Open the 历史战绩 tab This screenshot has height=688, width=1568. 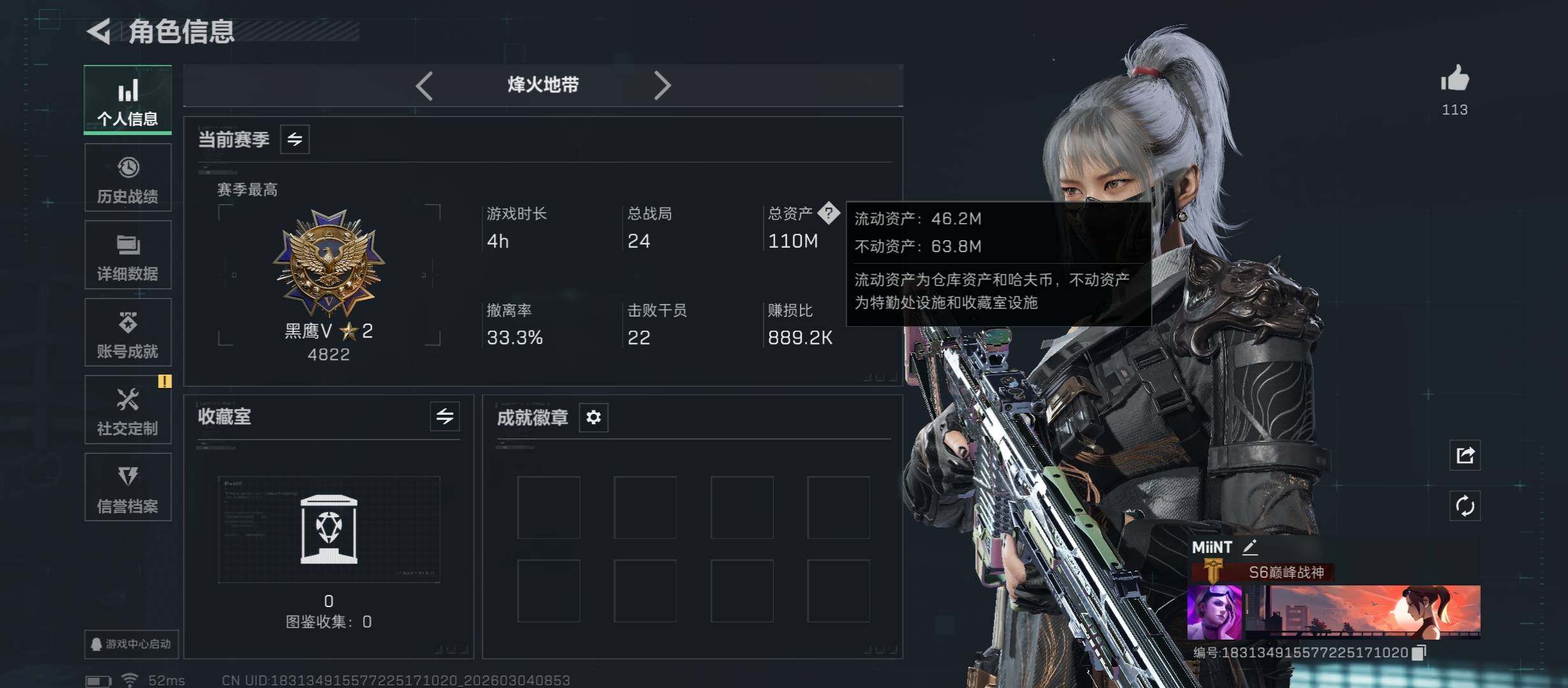(128, 178)
